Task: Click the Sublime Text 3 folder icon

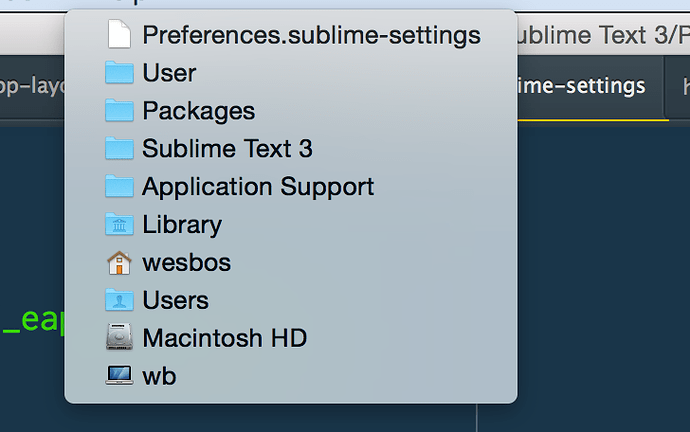Action: 119,148
